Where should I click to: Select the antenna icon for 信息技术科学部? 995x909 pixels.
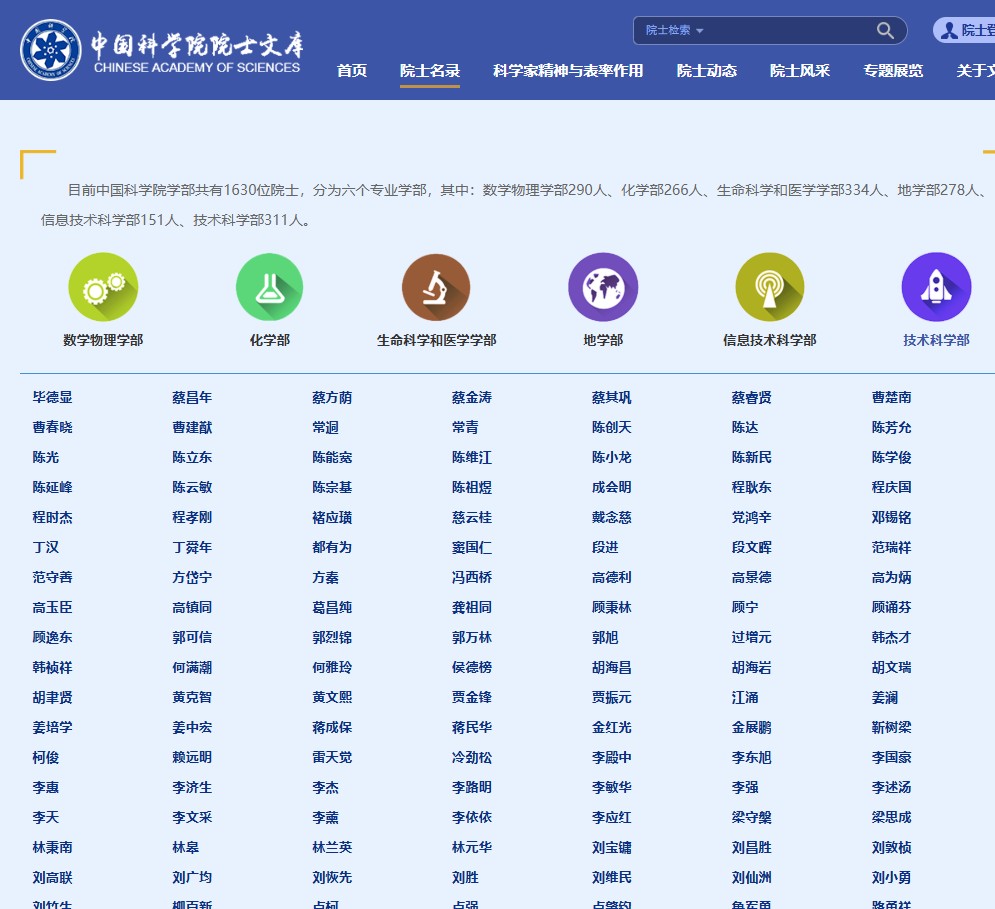click(x=770, y=286)
